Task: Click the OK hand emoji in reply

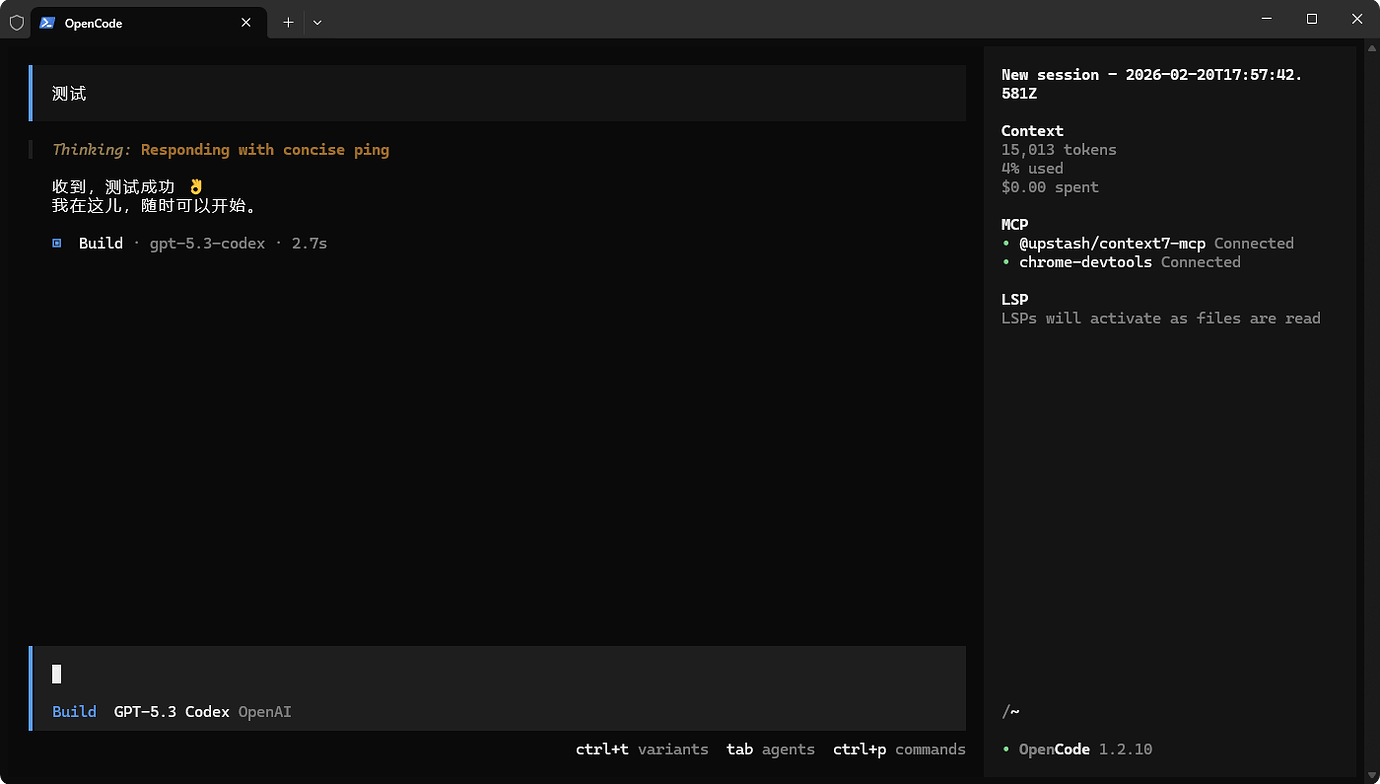Action: (196, 187)
